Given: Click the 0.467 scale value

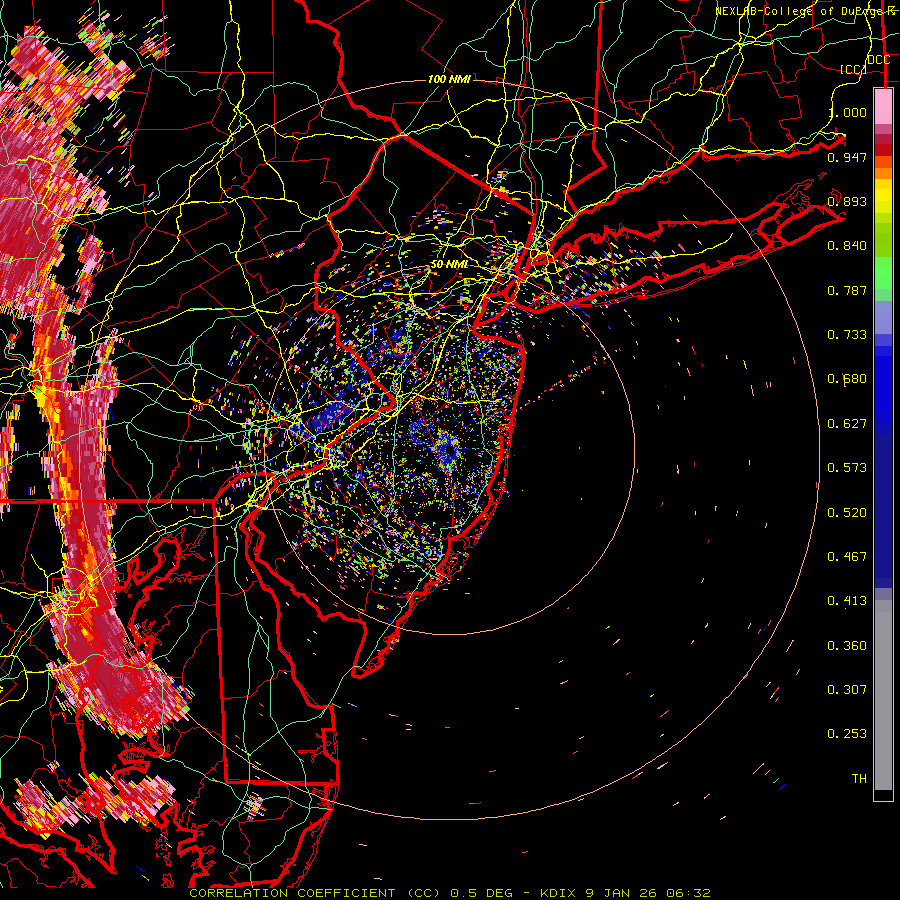Looking at the screenshot, I should [847, 557].
